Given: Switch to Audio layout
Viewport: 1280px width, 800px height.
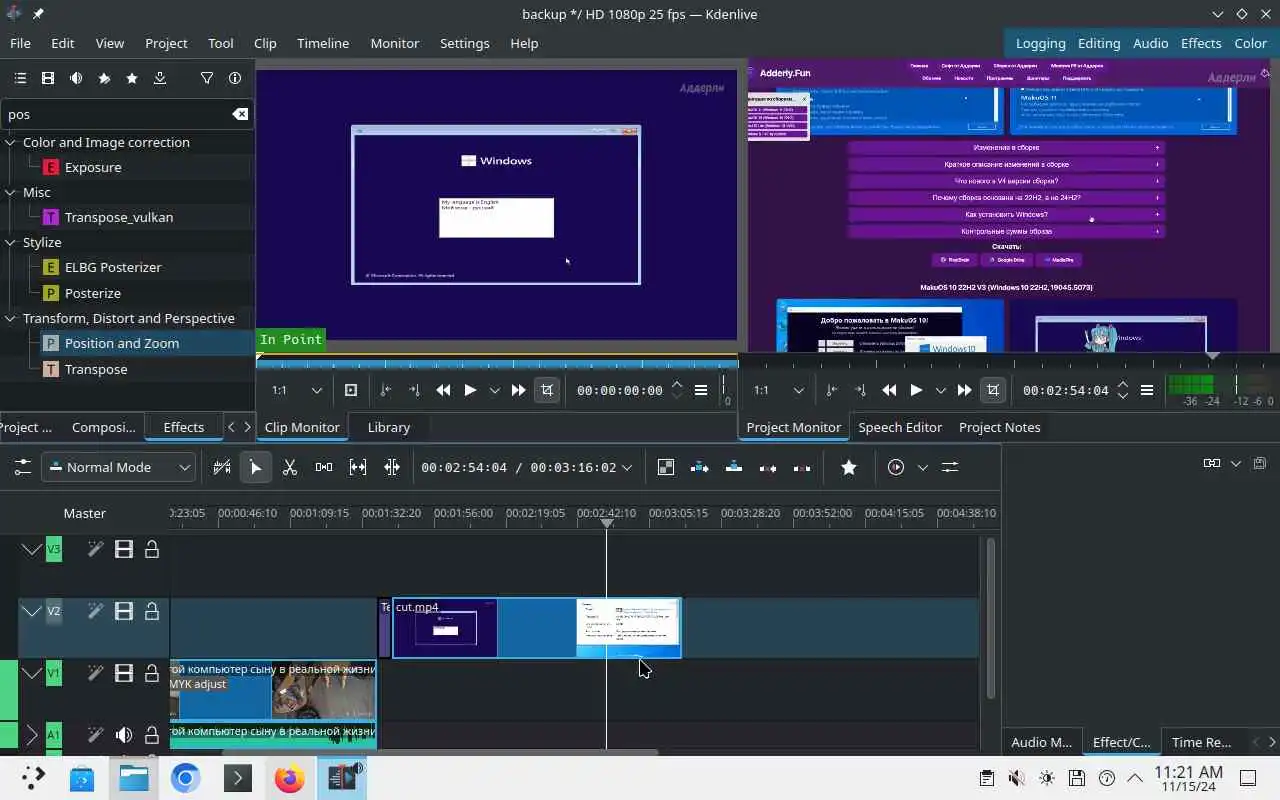Looking at the screenshot, I should pos(1150,43).
